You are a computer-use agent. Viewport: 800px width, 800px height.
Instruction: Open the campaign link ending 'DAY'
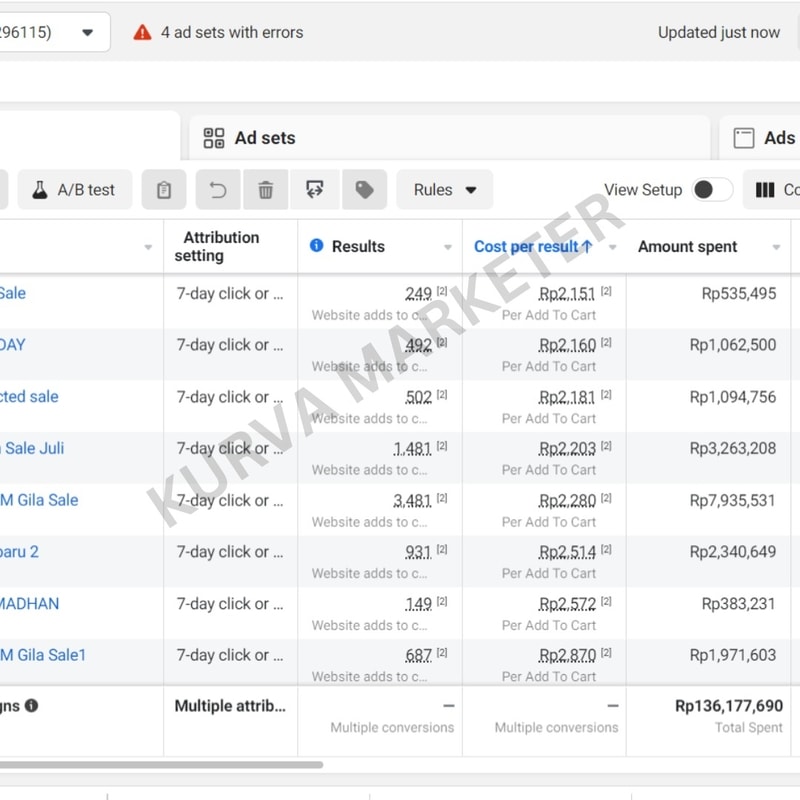click(13, 345)
